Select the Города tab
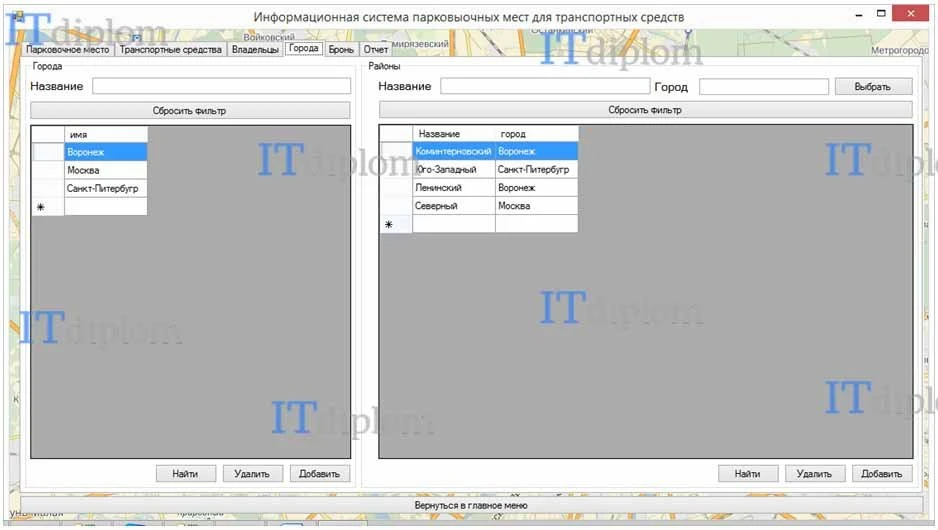Image resolution: width=938 pixels, height=530 pixels. [304, 48]
